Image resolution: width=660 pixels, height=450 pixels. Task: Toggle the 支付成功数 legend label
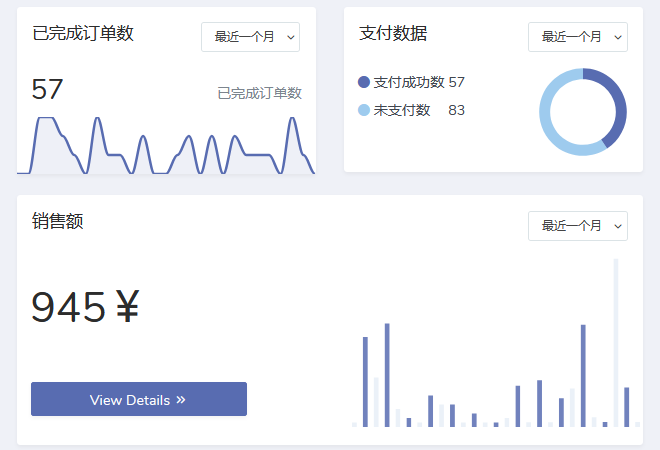pyautogui.click(x=409, y=82)
